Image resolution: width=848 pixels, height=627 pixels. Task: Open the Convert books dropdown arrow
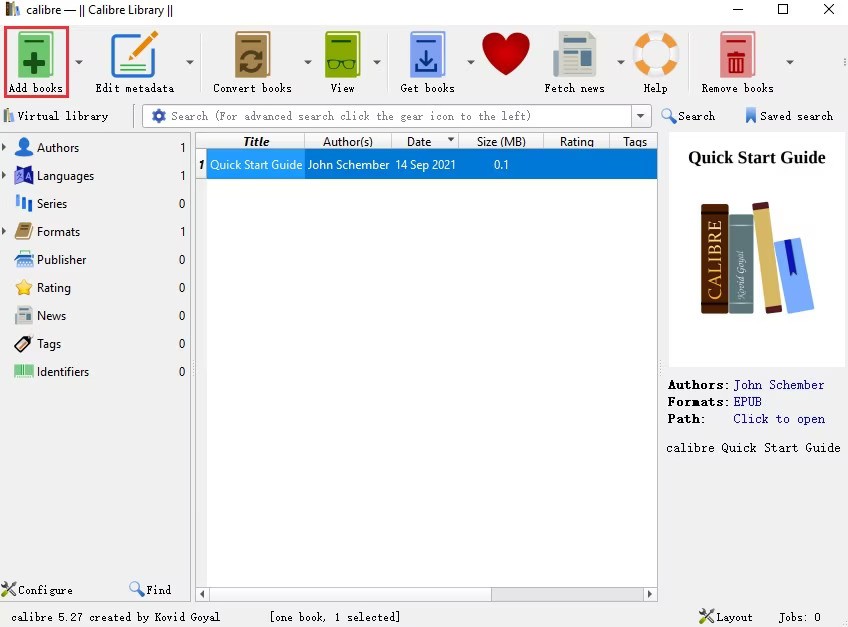308,62
